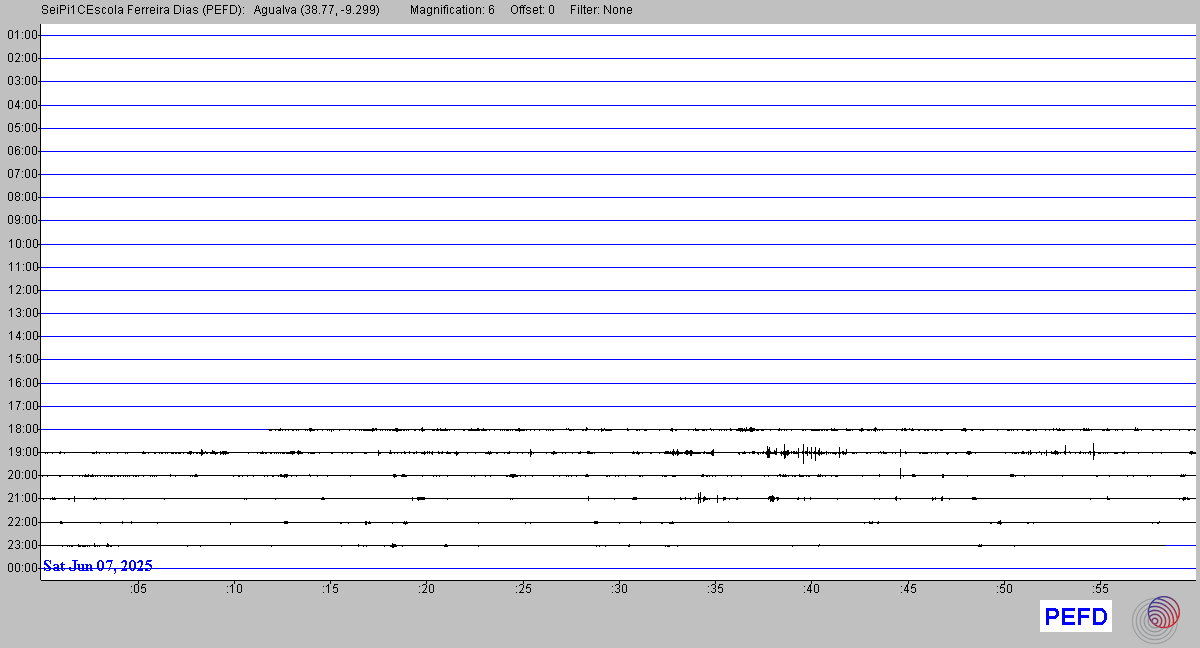Select the 15:00 hour label
Screen dimensions: 1200x648
pos(22,359)
